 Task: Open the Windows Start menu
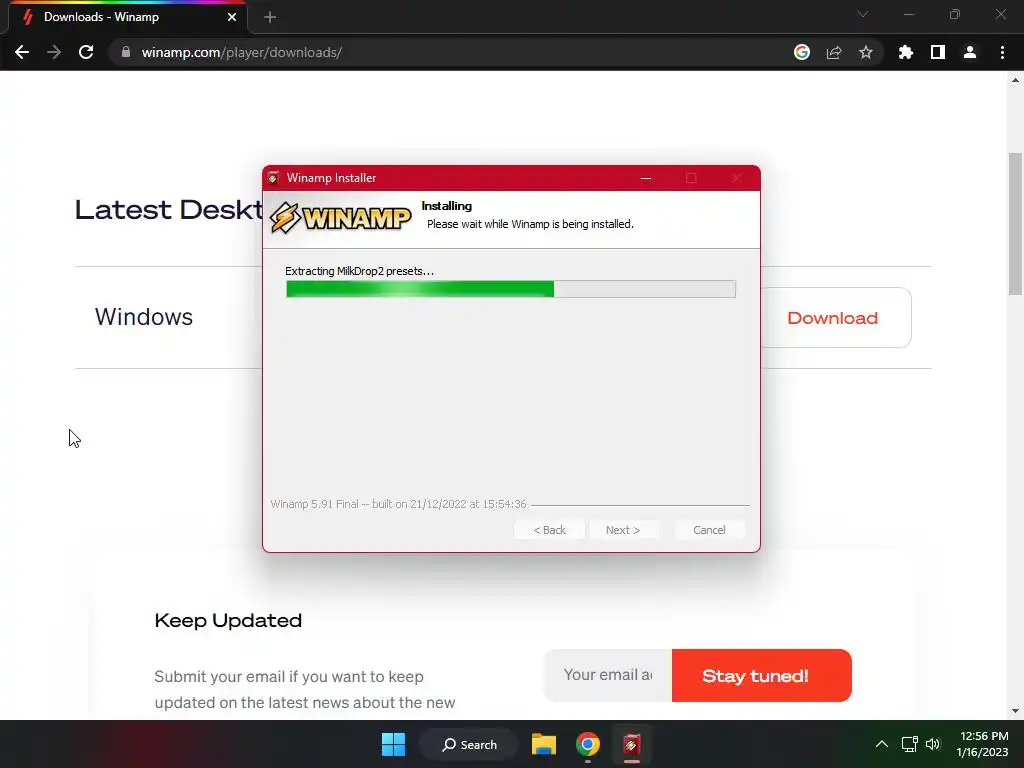[x=393, y=744]
